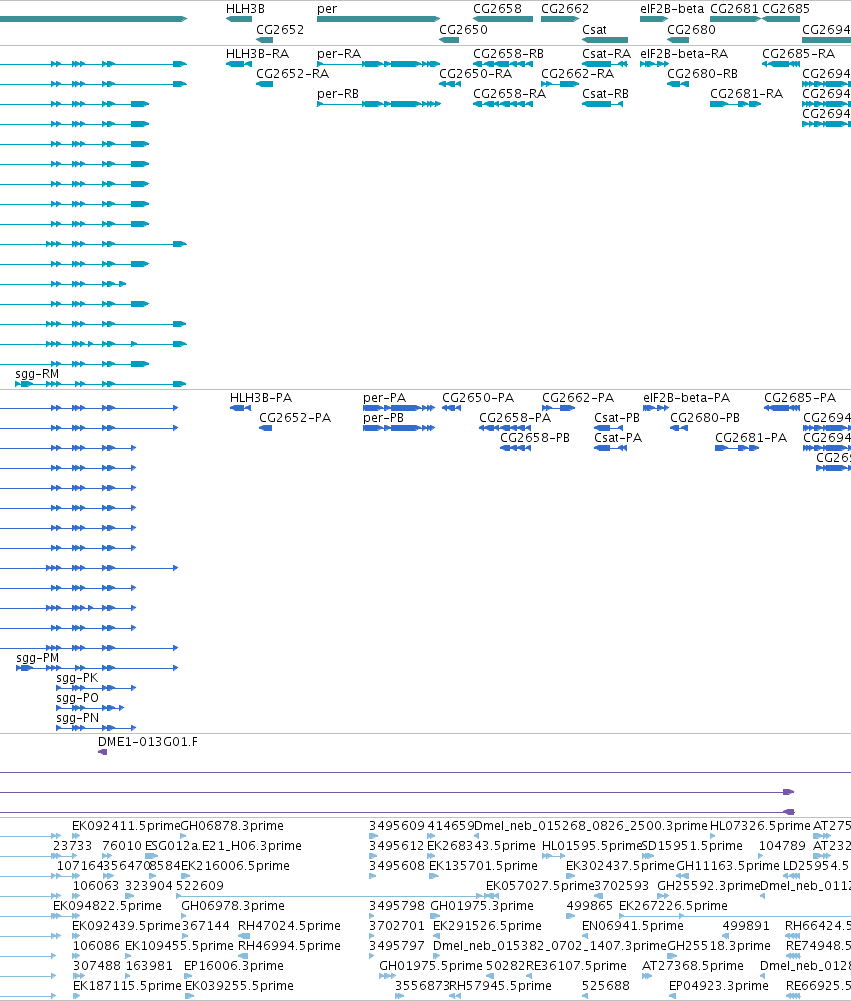Open EST EN06941.5prime
Screen dimensions: 851x1001
633,926
